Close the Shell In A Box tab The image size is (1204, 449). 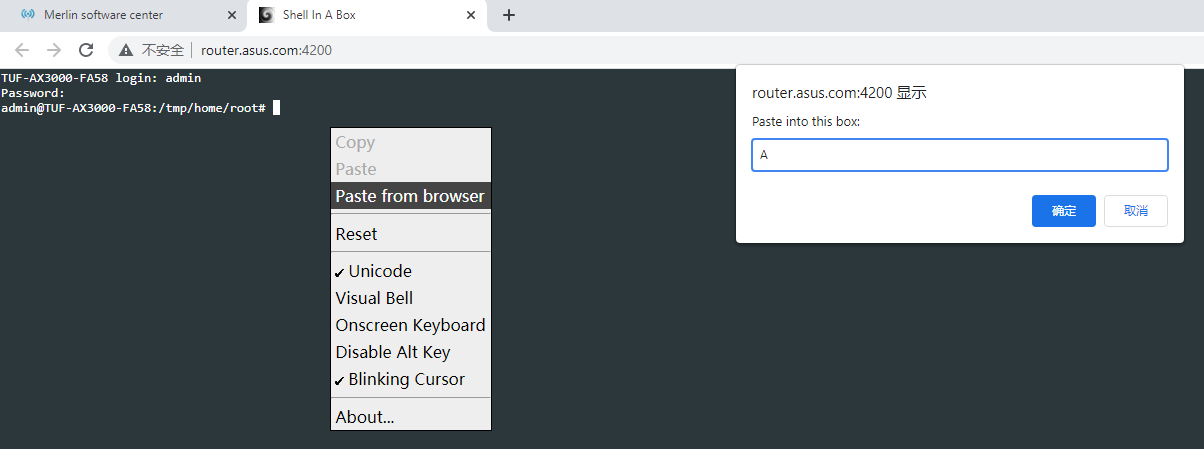469,15
